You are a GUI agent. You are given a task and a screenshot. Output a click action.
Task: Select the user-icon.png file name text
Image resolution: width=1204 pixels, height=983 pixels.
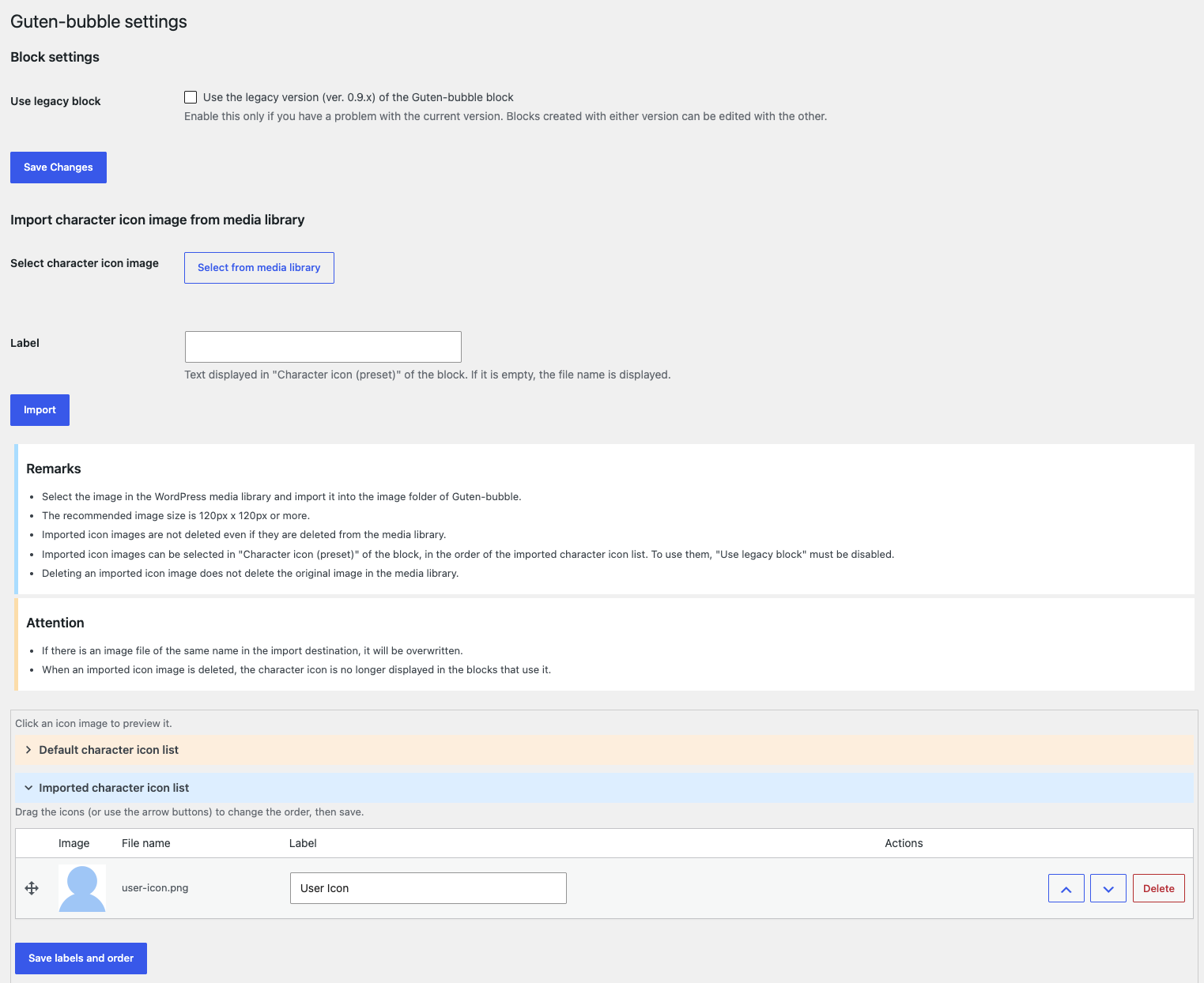pos(155,888)
